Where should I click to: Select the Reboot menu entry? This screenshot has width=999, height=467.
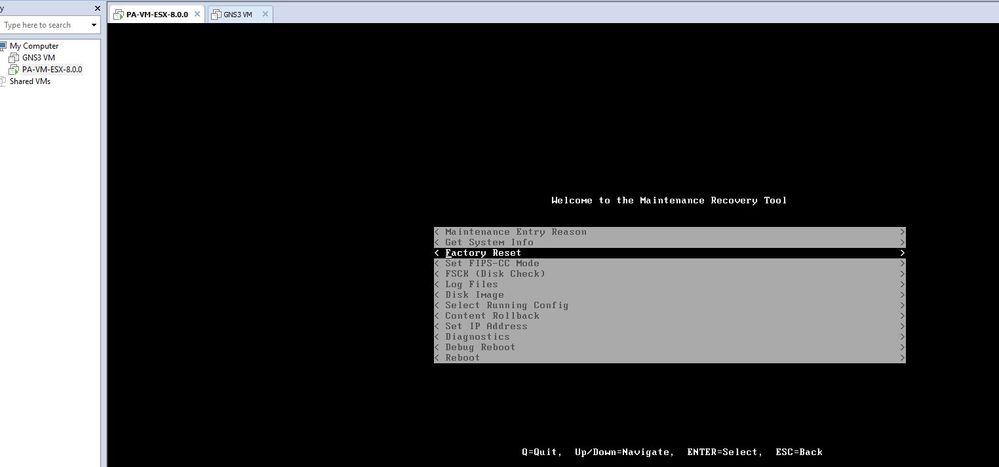670,357
